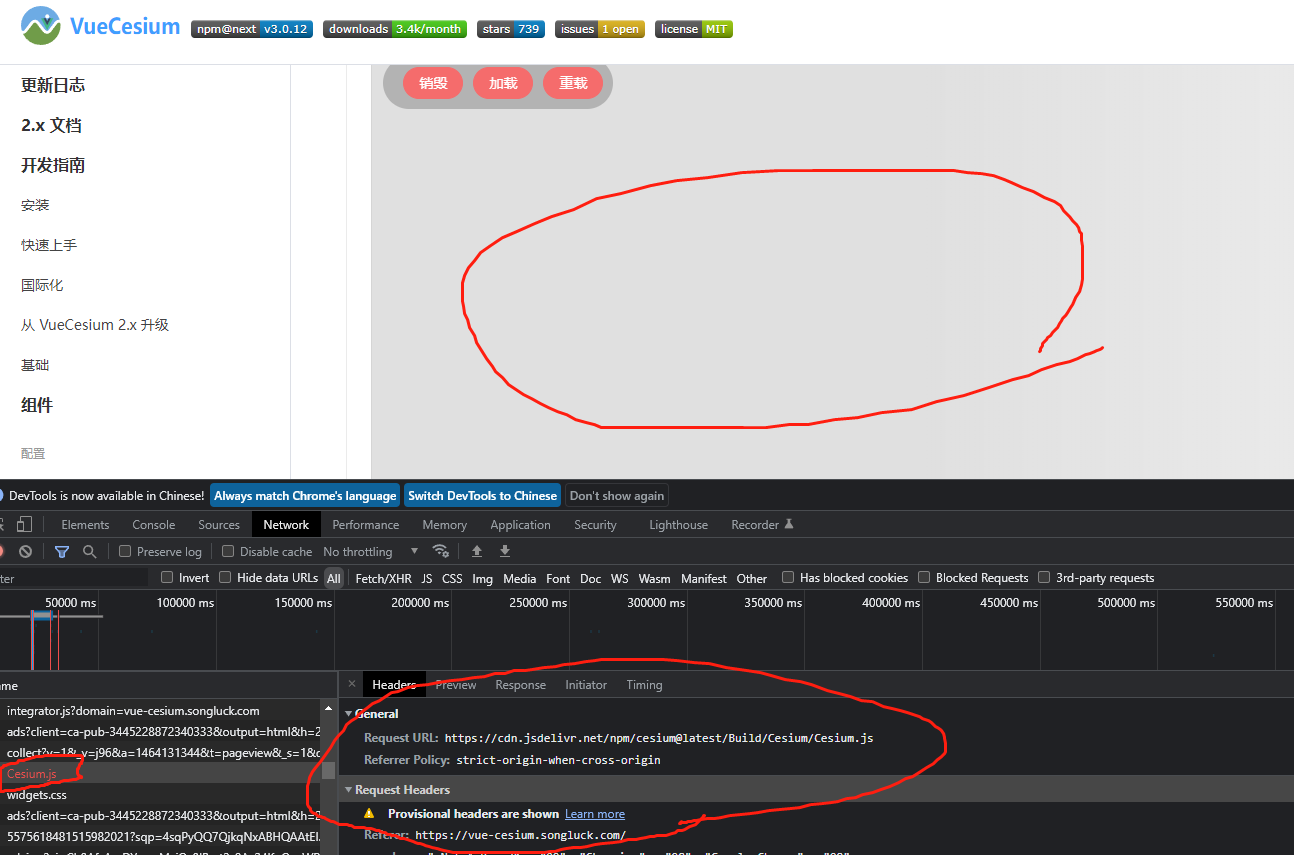
Task: Click the issues 1 open badge
Action: click(x=600, y=29)
